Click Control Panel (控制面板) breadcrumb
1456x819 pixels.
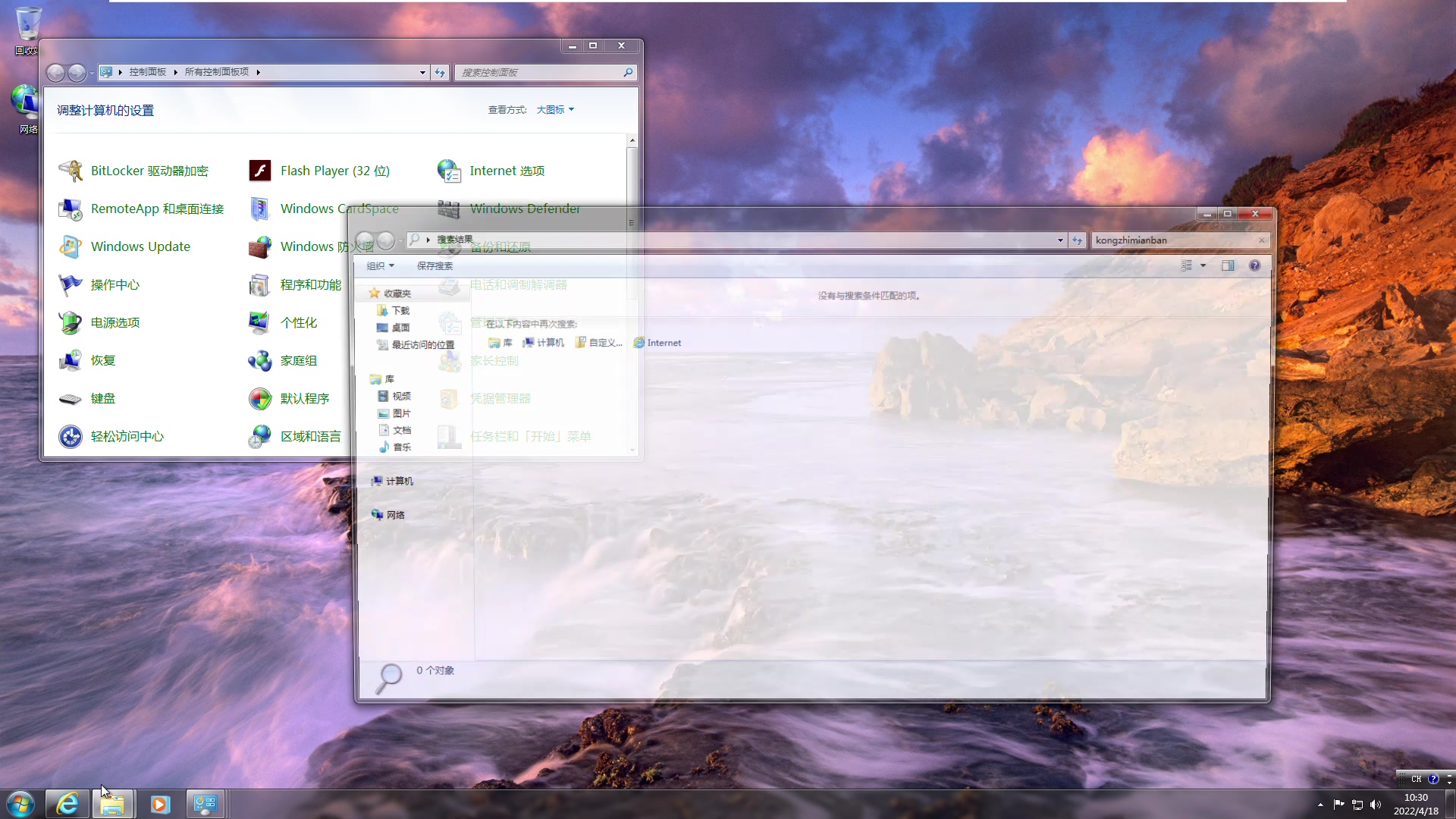tap(147, 72)
